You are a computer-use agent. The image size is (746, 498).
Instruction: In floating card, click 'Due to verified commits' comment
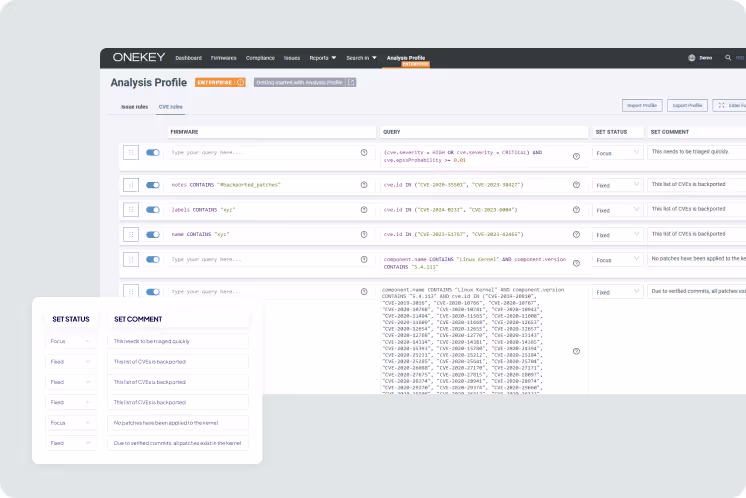click(x=178, y=443)
